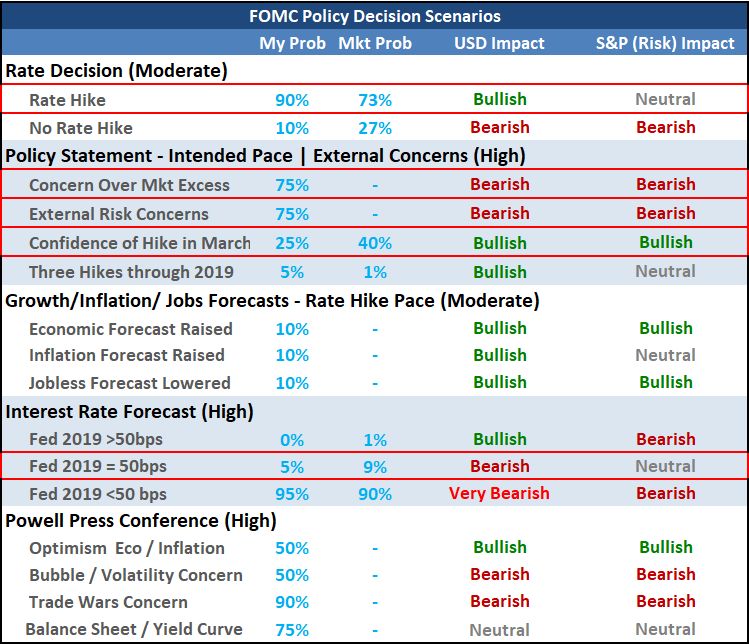
Task: Click 'Interest Rate Forecast (High)' heading
Action: tap(129, 412)
